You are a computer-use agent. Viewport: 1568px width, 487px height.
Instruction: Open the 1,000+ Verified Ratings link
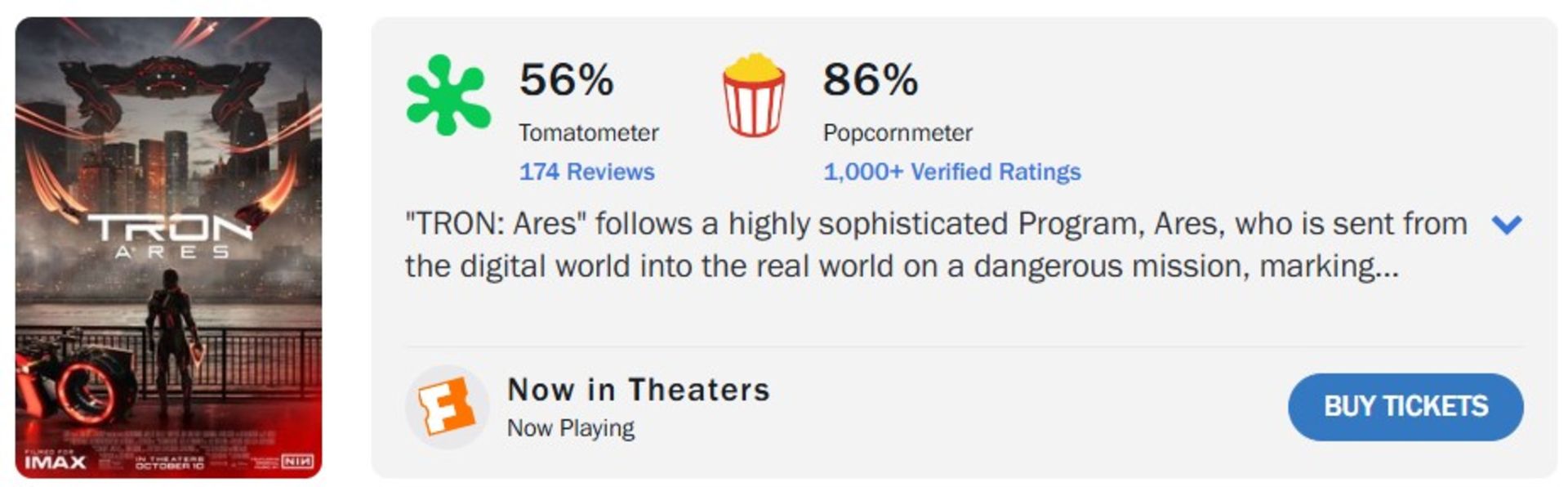(x=951, y=172)
